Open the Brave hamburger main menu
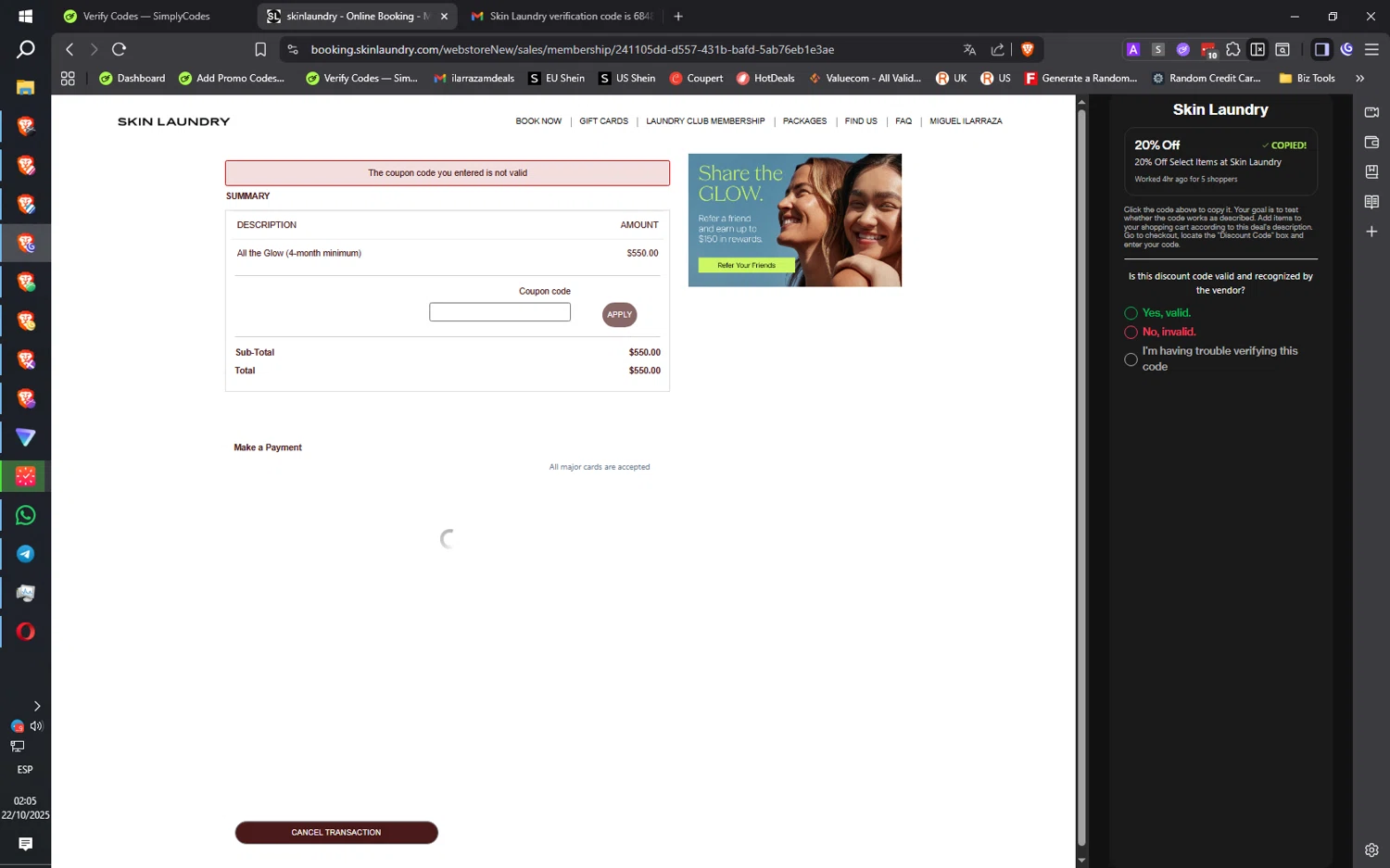1390x868 pixels. click(1371, 49)
